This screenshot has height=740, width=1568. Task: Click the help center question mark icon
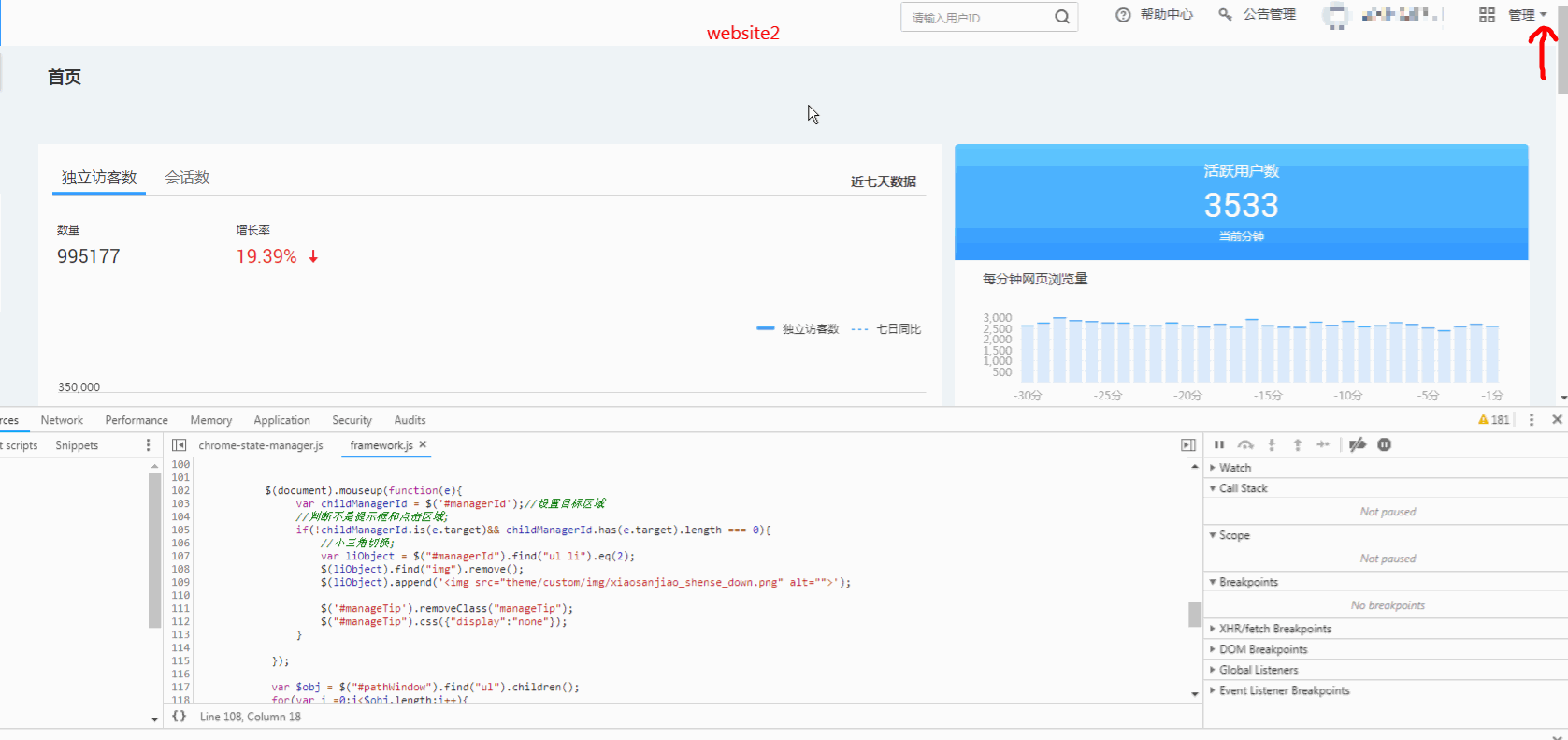(x=1123, y=15)
